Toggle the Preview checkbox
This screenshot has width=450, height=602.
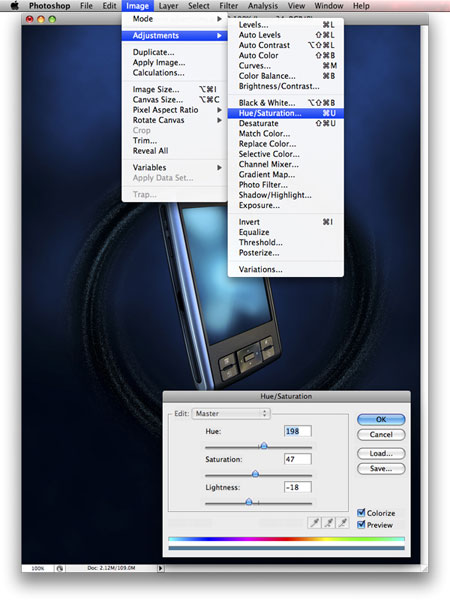(361, 524)
